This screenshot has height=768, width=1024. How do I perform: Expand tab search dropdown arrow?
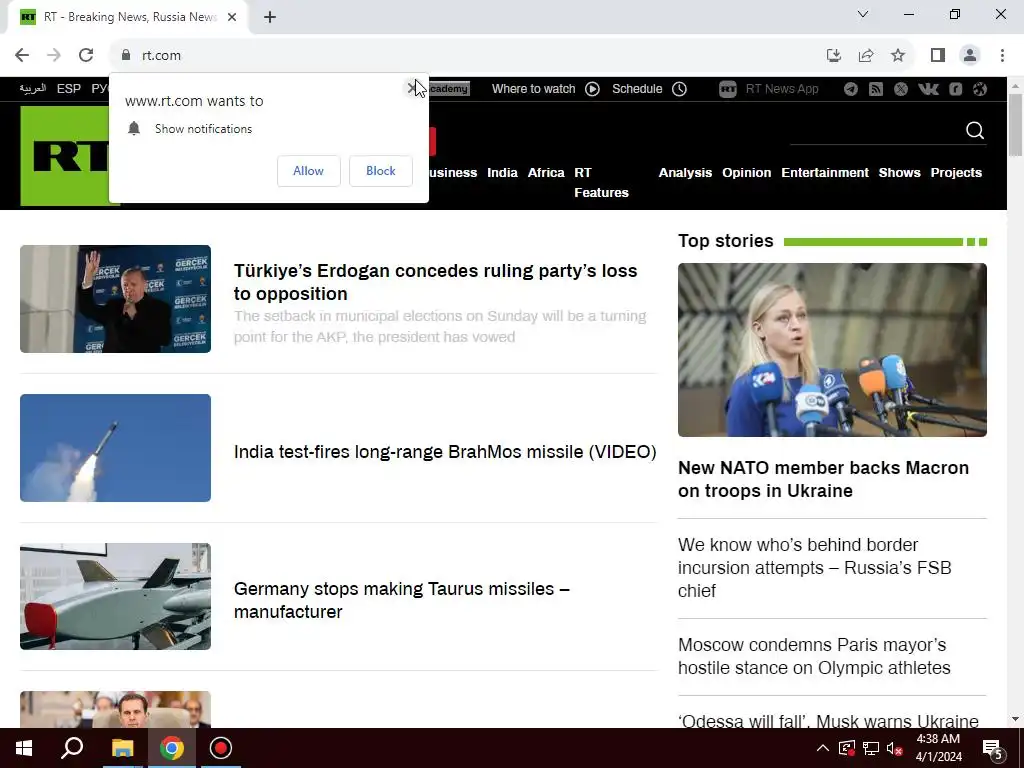[x=863, y=14]
